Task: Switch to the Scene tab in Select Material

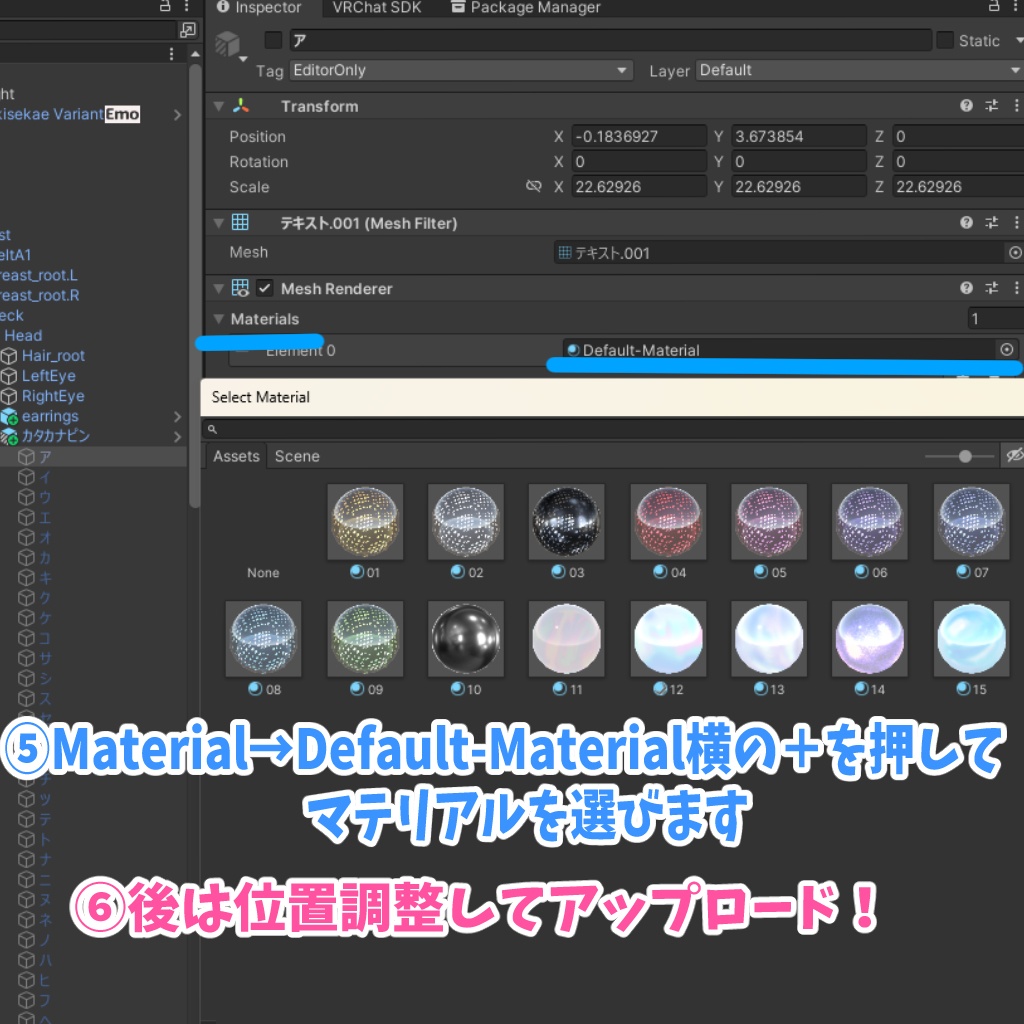Action: coord(296,456)
